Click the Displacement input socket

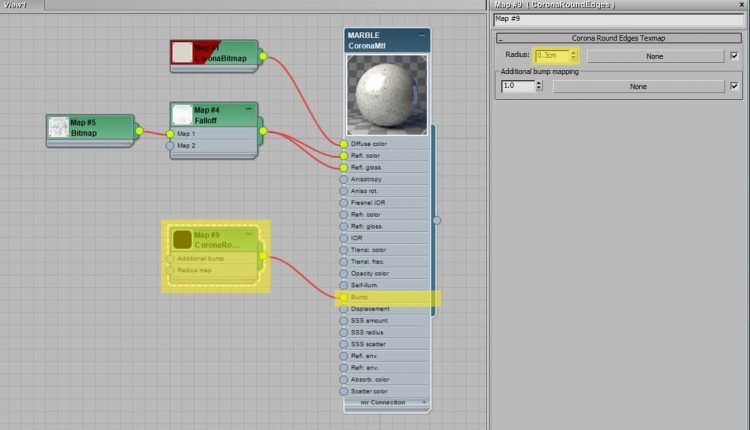(343, 309)
